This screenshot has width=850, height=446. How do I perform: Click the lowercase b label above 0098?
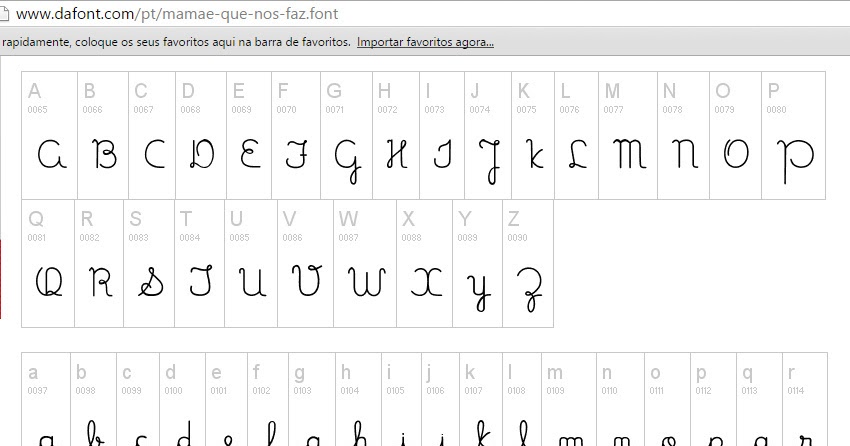[x=81, y=372]
